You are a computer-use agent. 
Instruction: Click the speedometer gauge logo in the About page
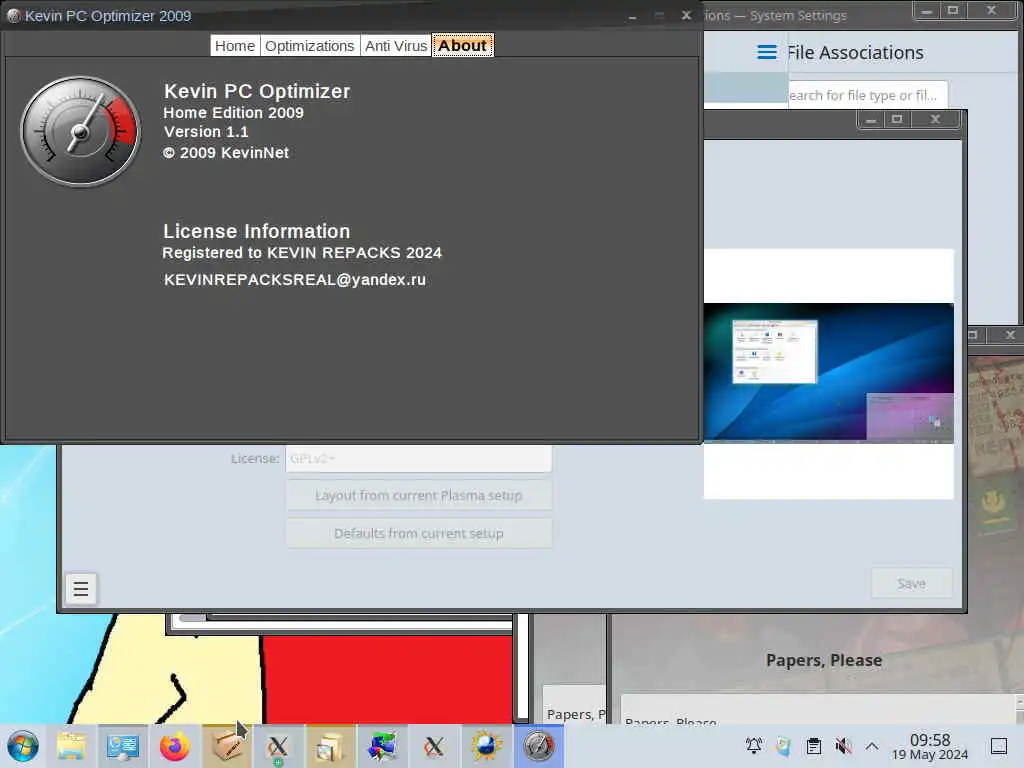click(80, 132)
